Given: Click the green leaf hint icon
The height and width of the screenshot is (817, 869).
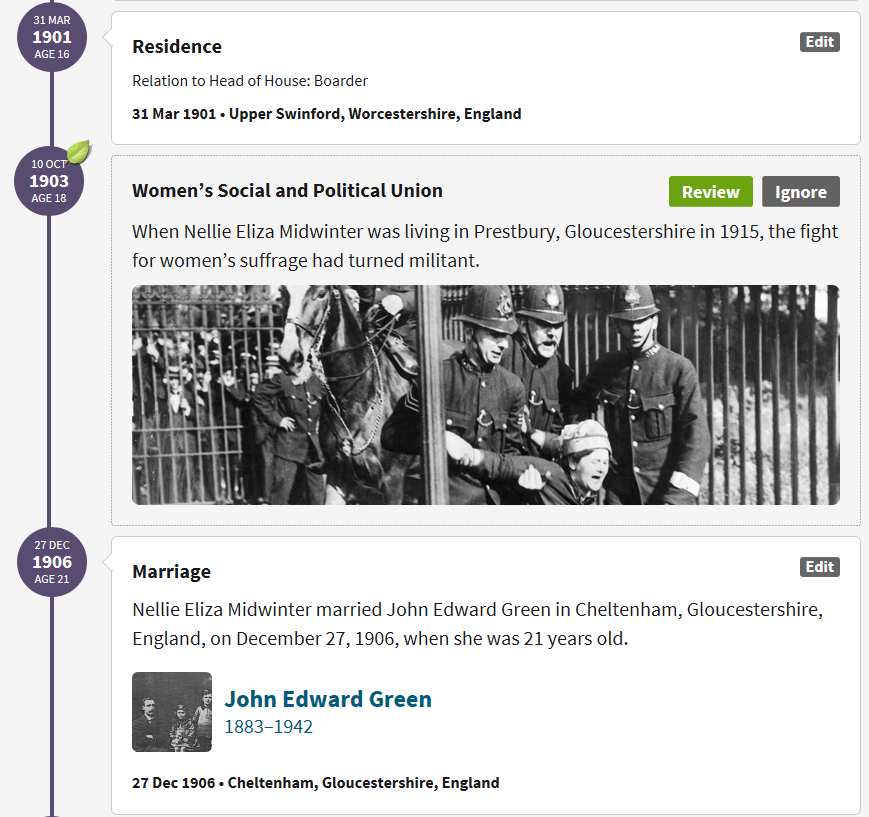Looking at the screenshot, I should pos(78,152).
